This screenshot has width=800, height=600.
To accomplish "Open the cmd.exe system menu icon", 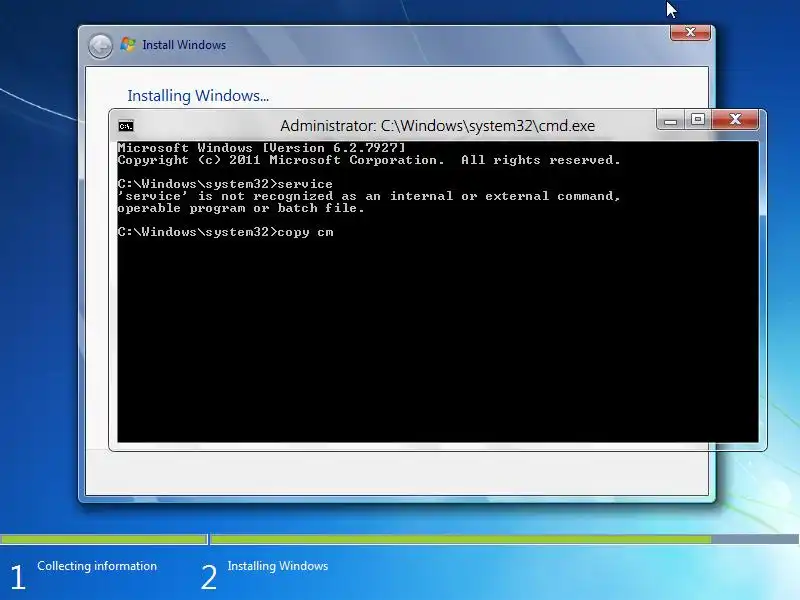I will tap(126, 126).
